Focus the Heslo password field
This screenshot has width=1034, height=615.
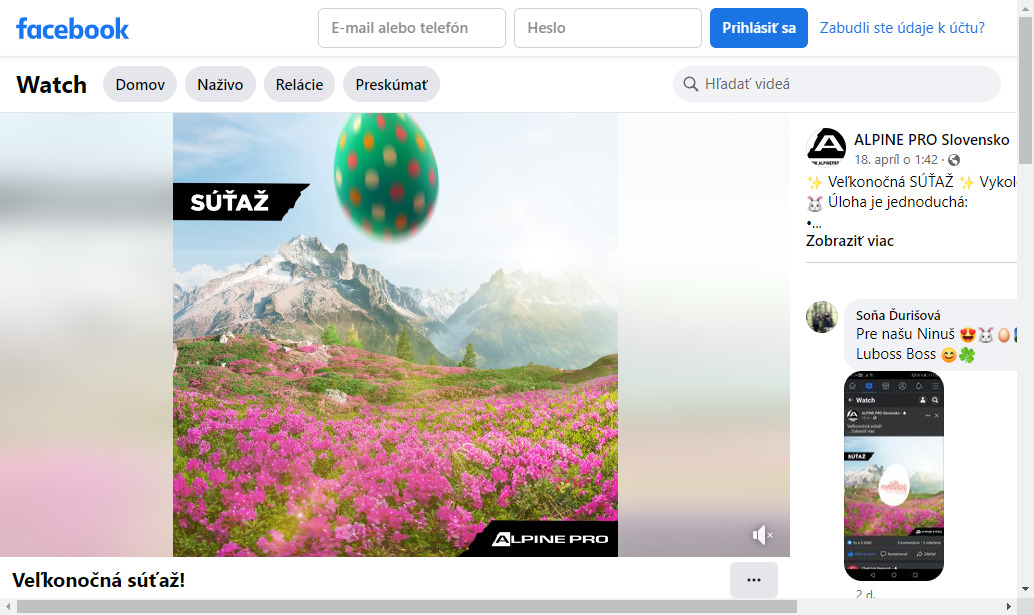608,28
